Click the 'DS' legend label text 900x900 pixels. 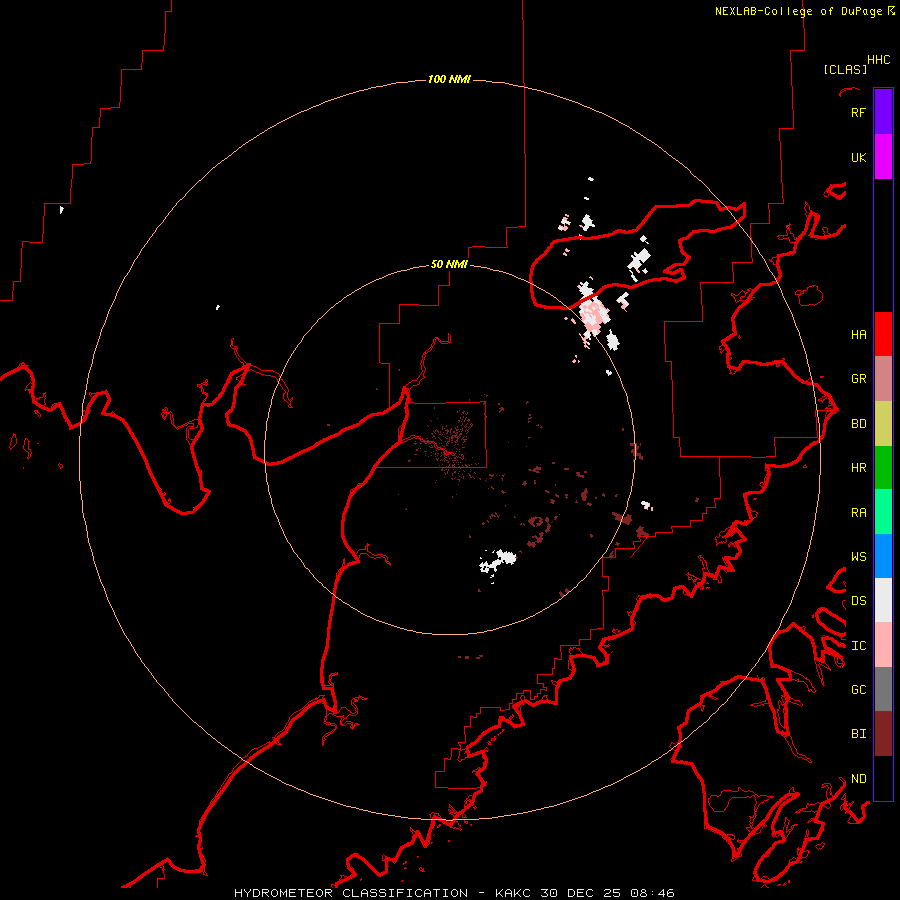pyautogui.click(x=858, y=600)
